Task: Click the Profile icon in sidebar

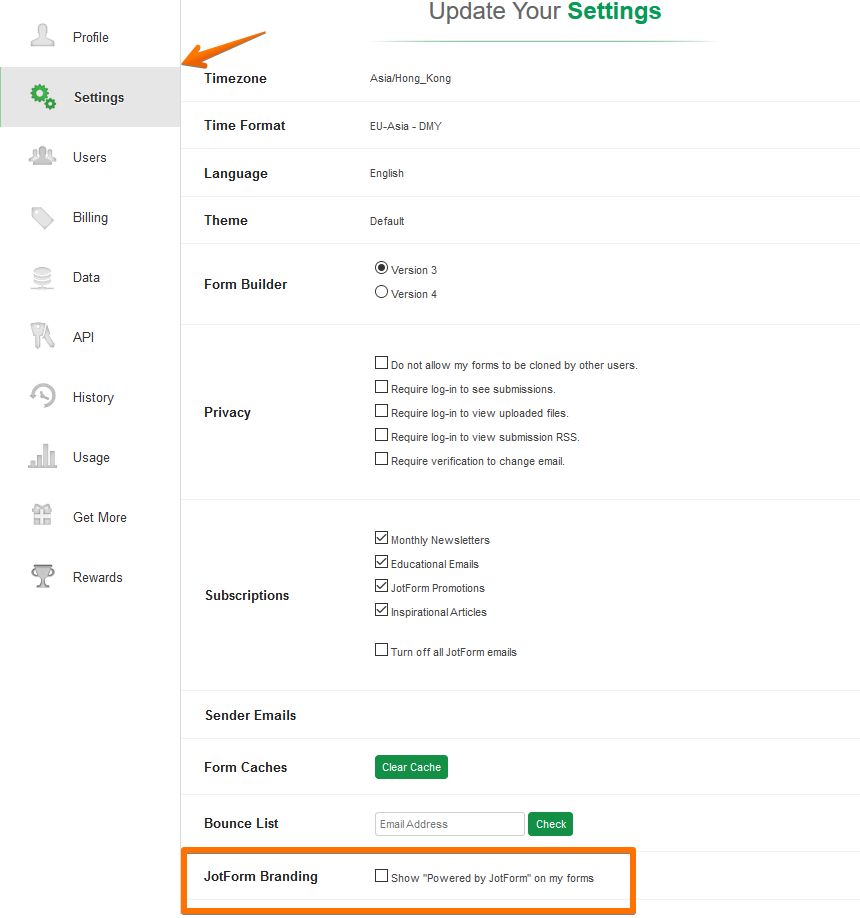Action: (x=42, y=34)
